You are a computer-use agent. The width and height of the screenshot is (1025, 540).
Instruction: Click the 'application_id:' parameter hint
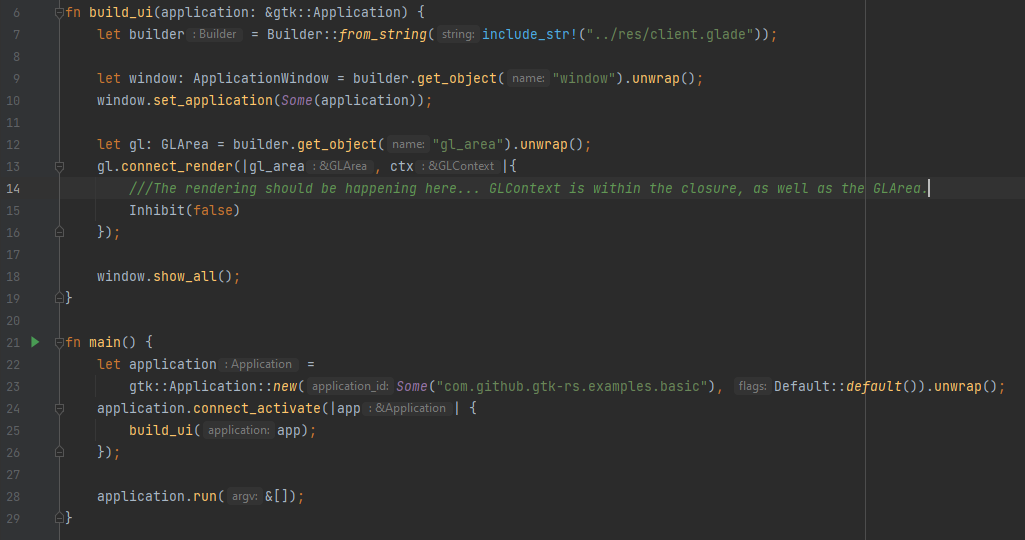[x=350, y=386]
